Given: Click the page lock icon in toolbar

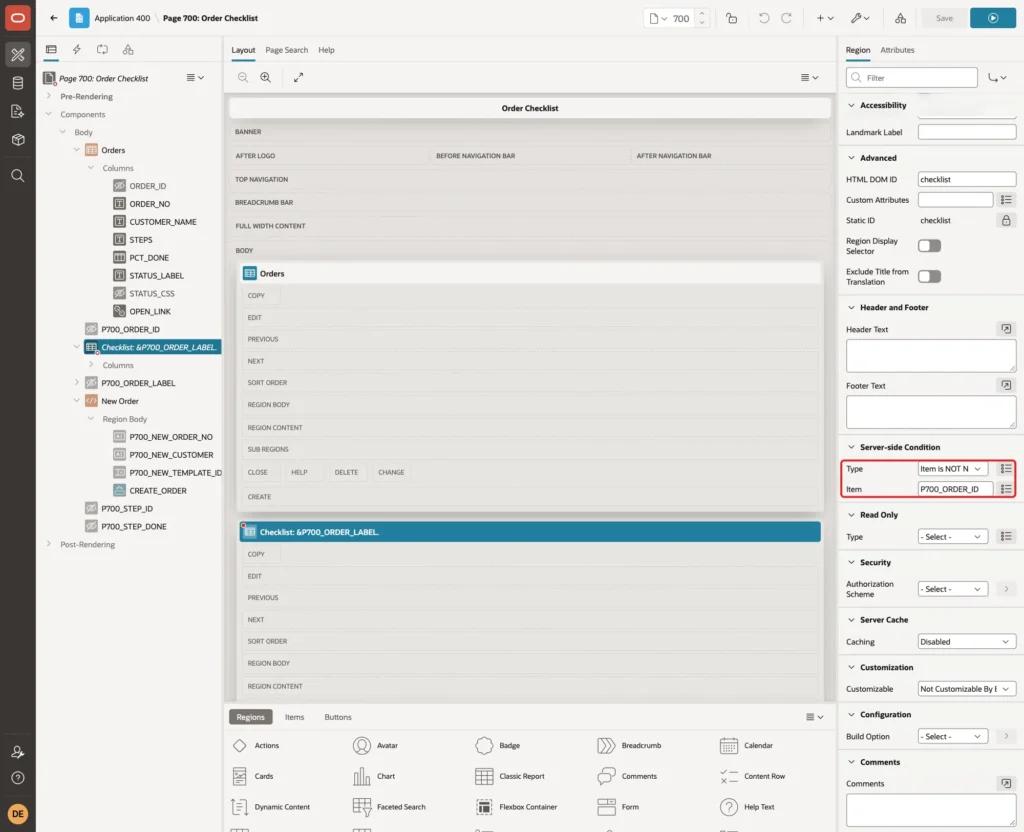Looking at the screenshot, I should (731, 18).
